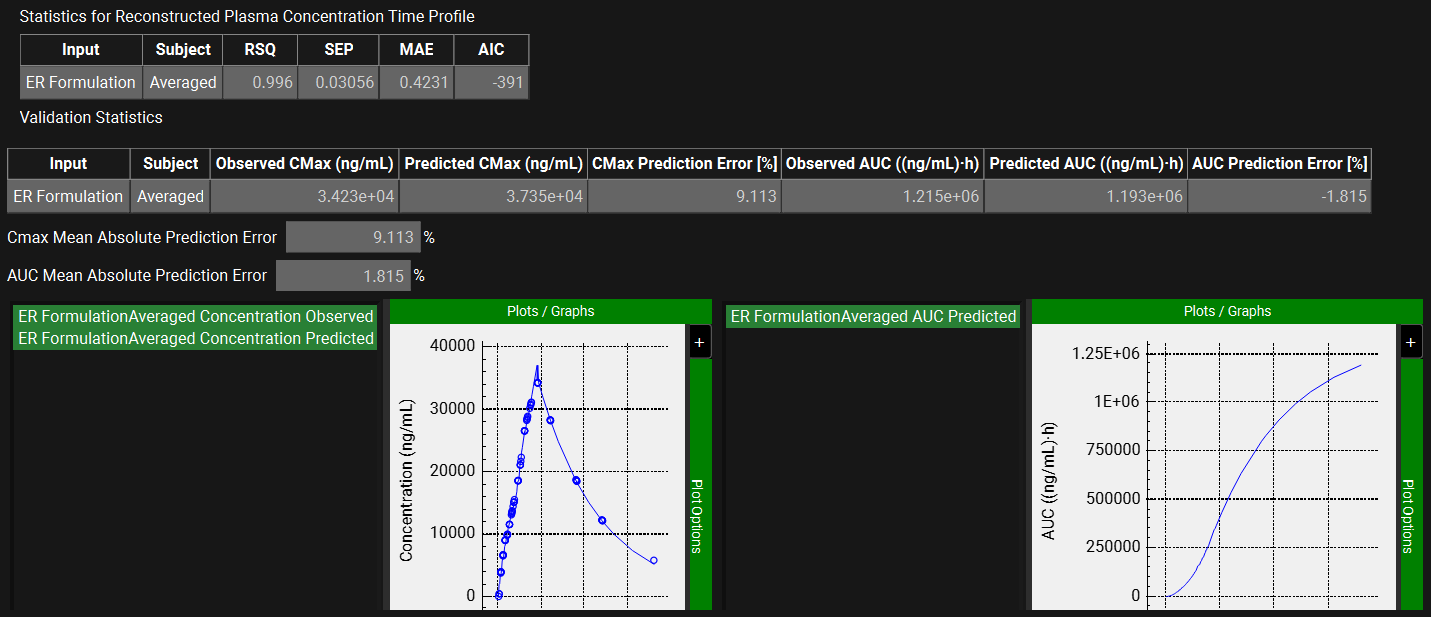The height and width of the screenshot is (617, 1431).
Task: Click the MAE value 0.4231 cell
Action: click(x=416, y=83)
